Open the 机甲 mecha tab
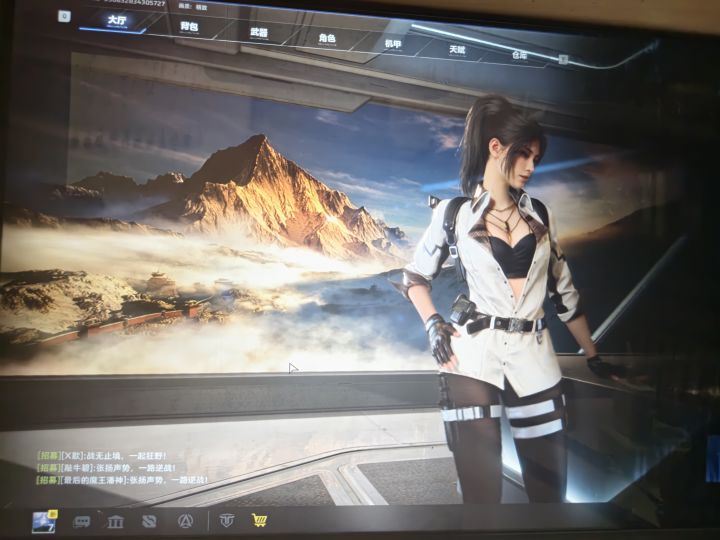The width and height of the screenshot is (720, 540). pos(393,44)
